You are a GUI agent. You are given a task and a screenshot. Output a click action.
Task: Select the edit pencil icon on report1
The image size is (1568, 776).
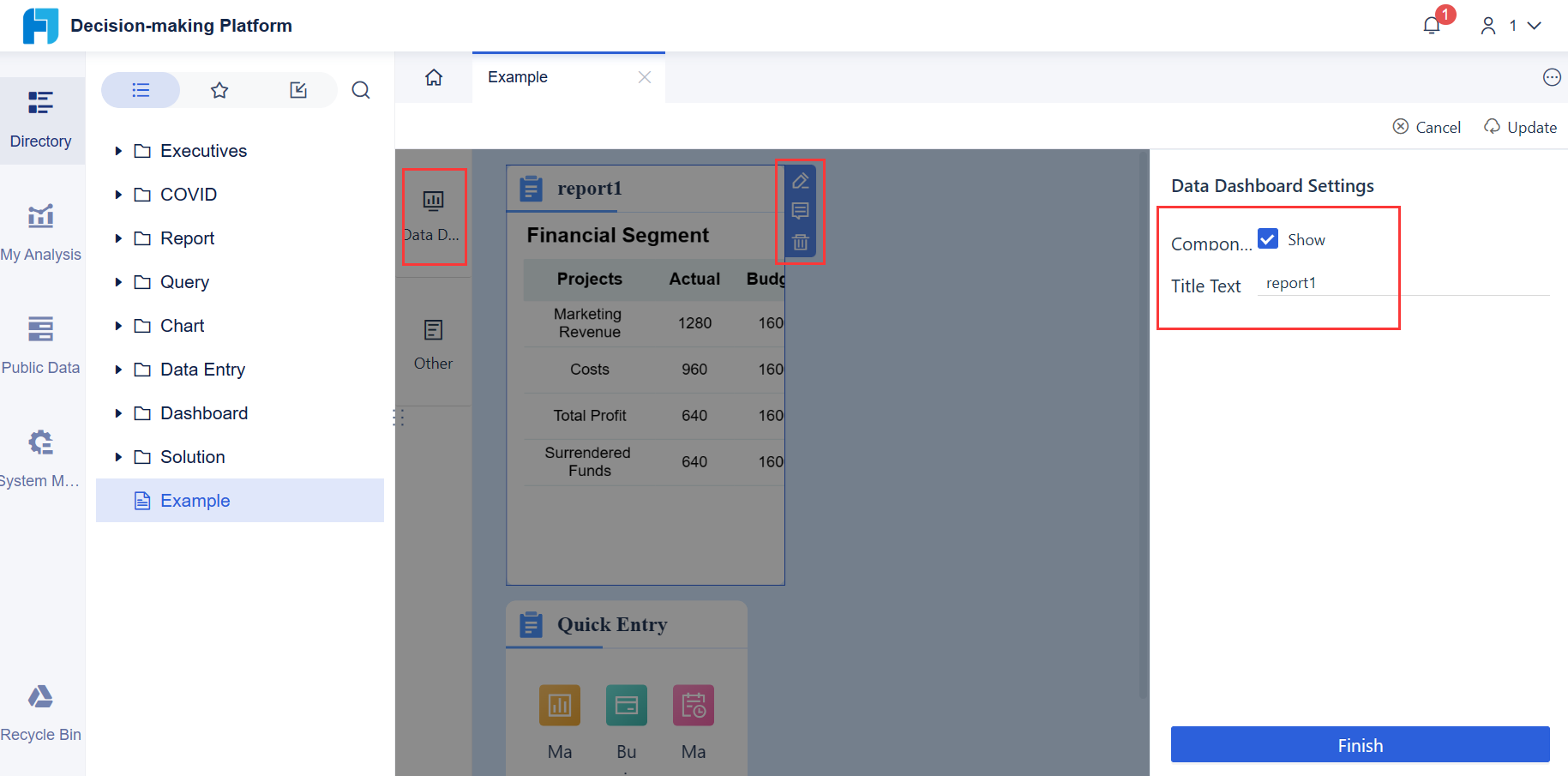[x=800, y=181]
